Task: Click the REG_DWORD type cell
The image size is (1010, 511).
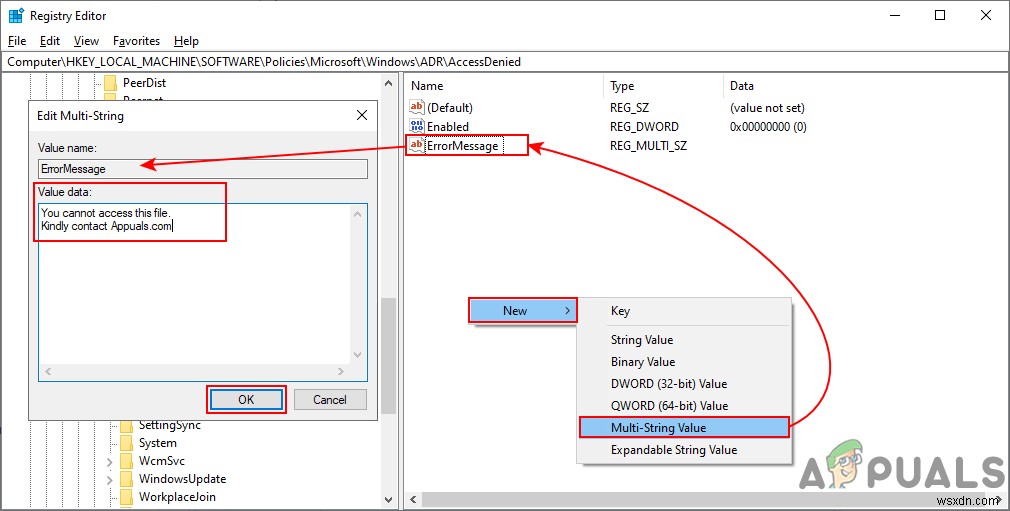Action: [x=643, y=126]
